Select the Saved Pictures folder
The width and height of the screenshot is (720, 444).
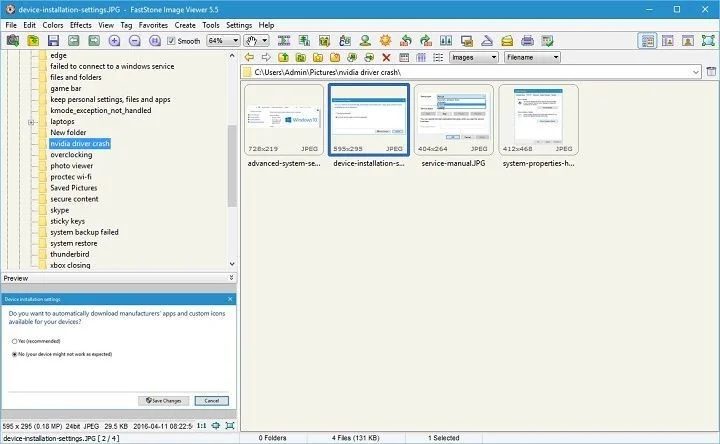pos(73,188)
